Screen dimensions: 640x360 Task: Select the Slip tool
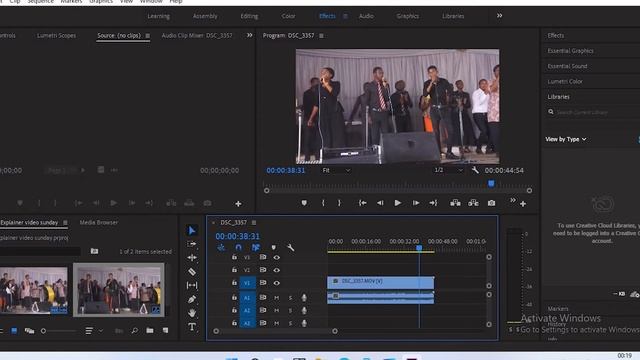(191, 285)
